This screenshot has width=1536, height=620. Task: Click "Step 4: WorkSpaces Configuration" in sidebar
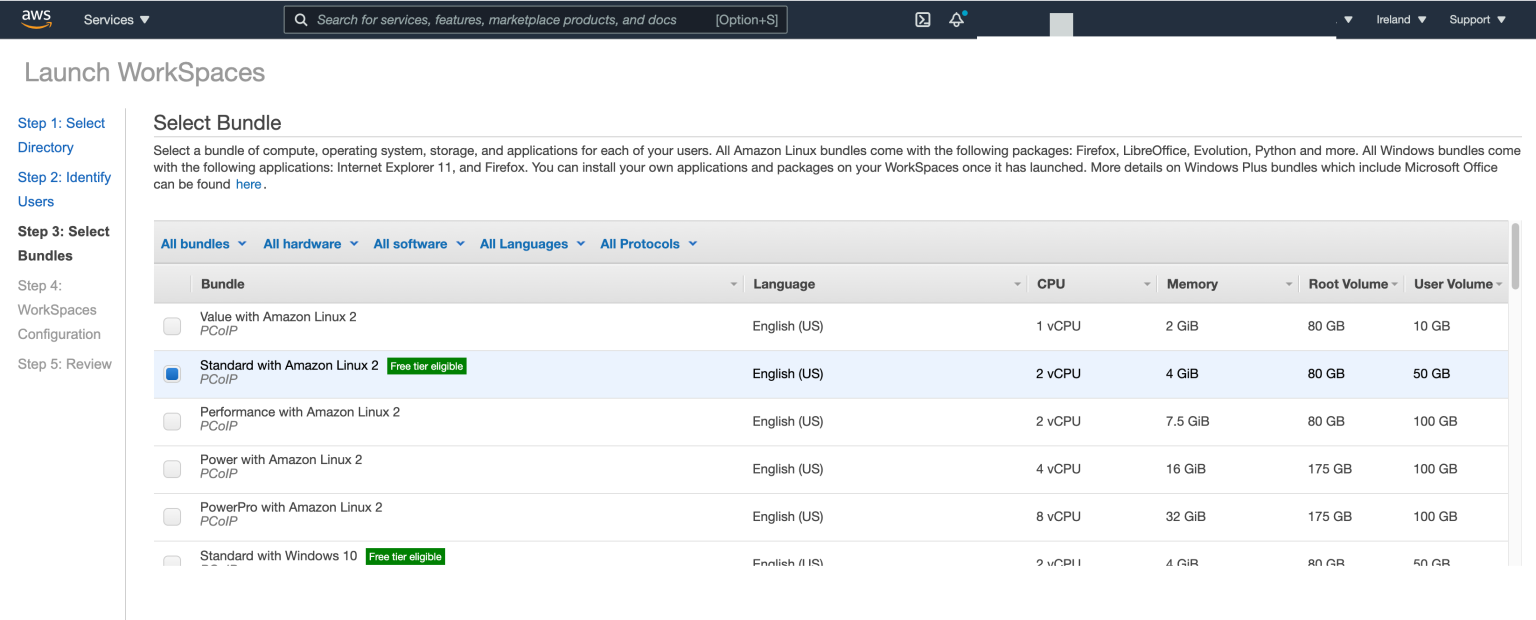59,310
